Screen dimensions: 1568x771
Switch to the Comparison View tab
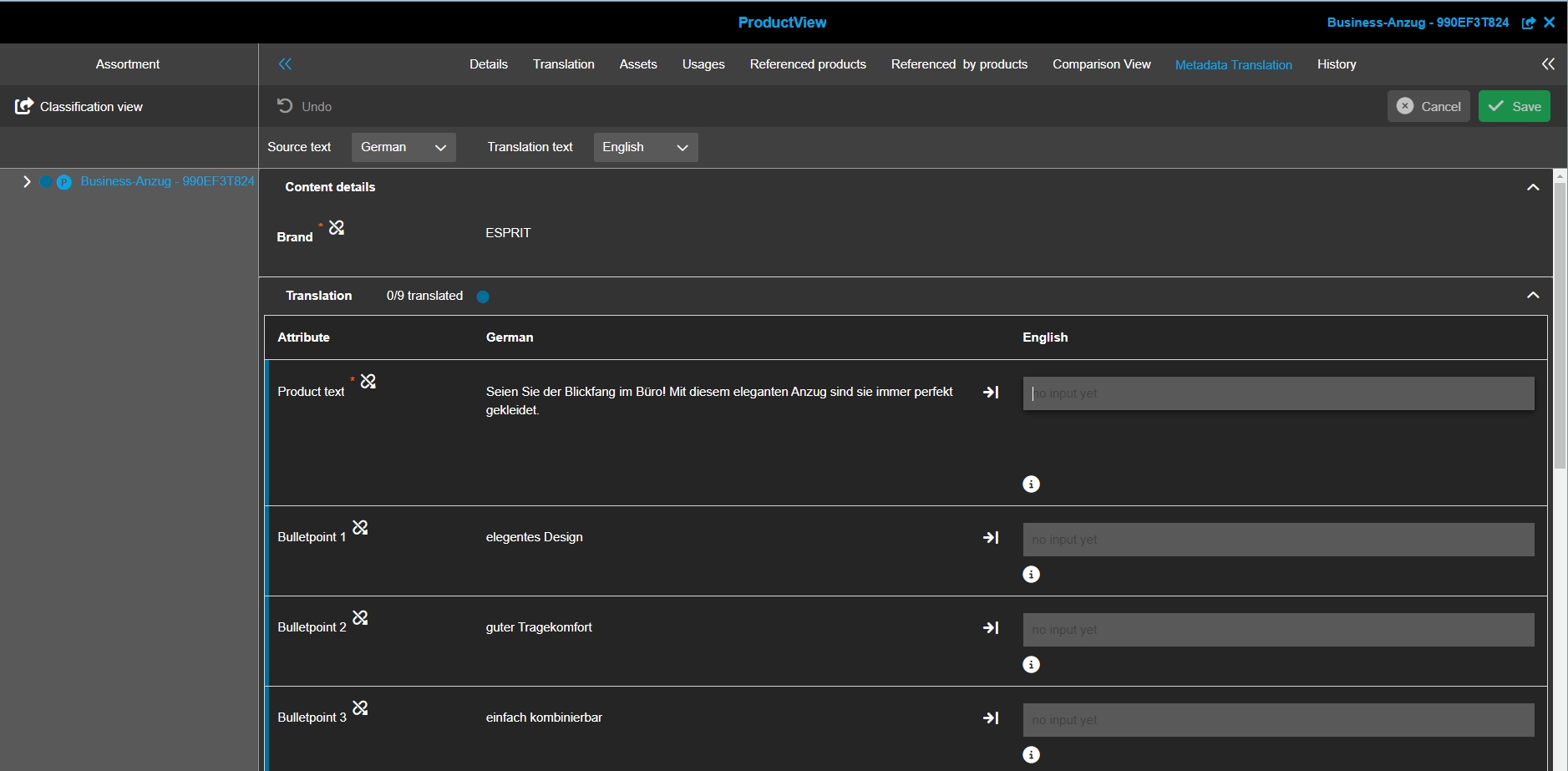click(x=1101, y=64)
